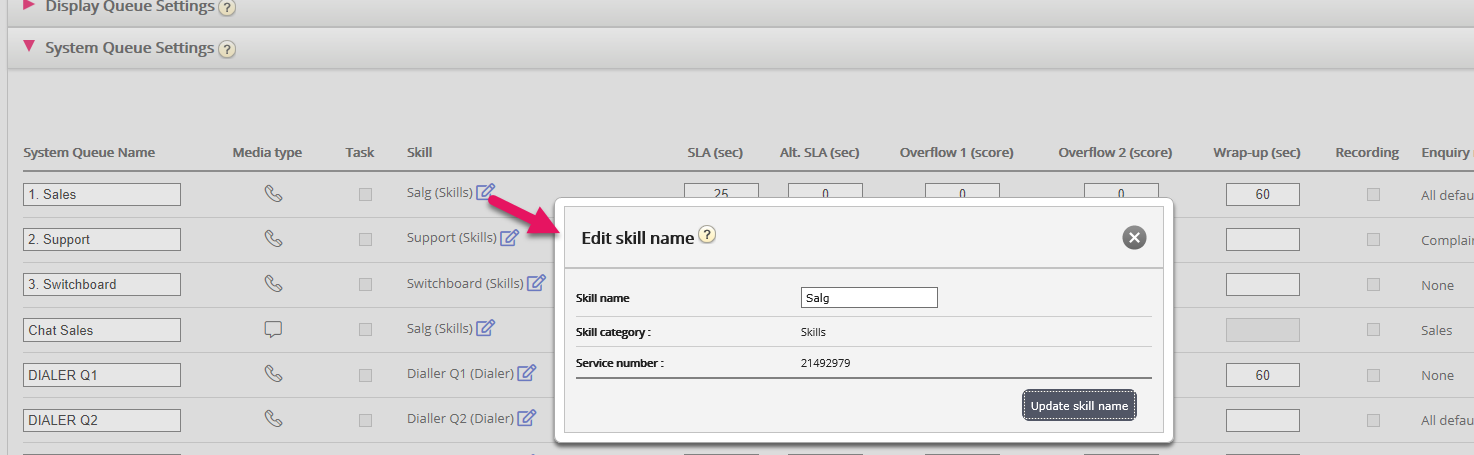
Task: Expand the Display Queue Settings section
Action: 29,6
